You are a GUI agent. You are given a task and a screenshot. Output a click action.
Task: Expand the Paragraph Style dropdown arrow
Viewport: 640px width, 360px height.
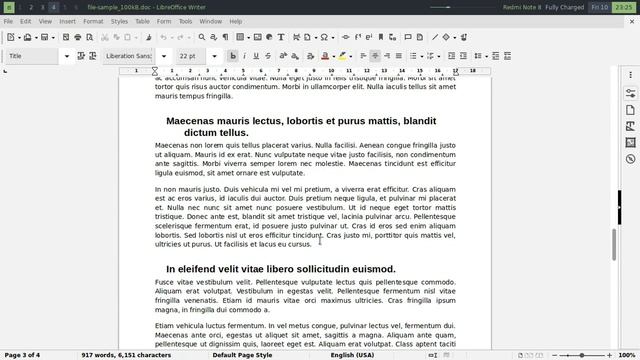pos(67,56)
